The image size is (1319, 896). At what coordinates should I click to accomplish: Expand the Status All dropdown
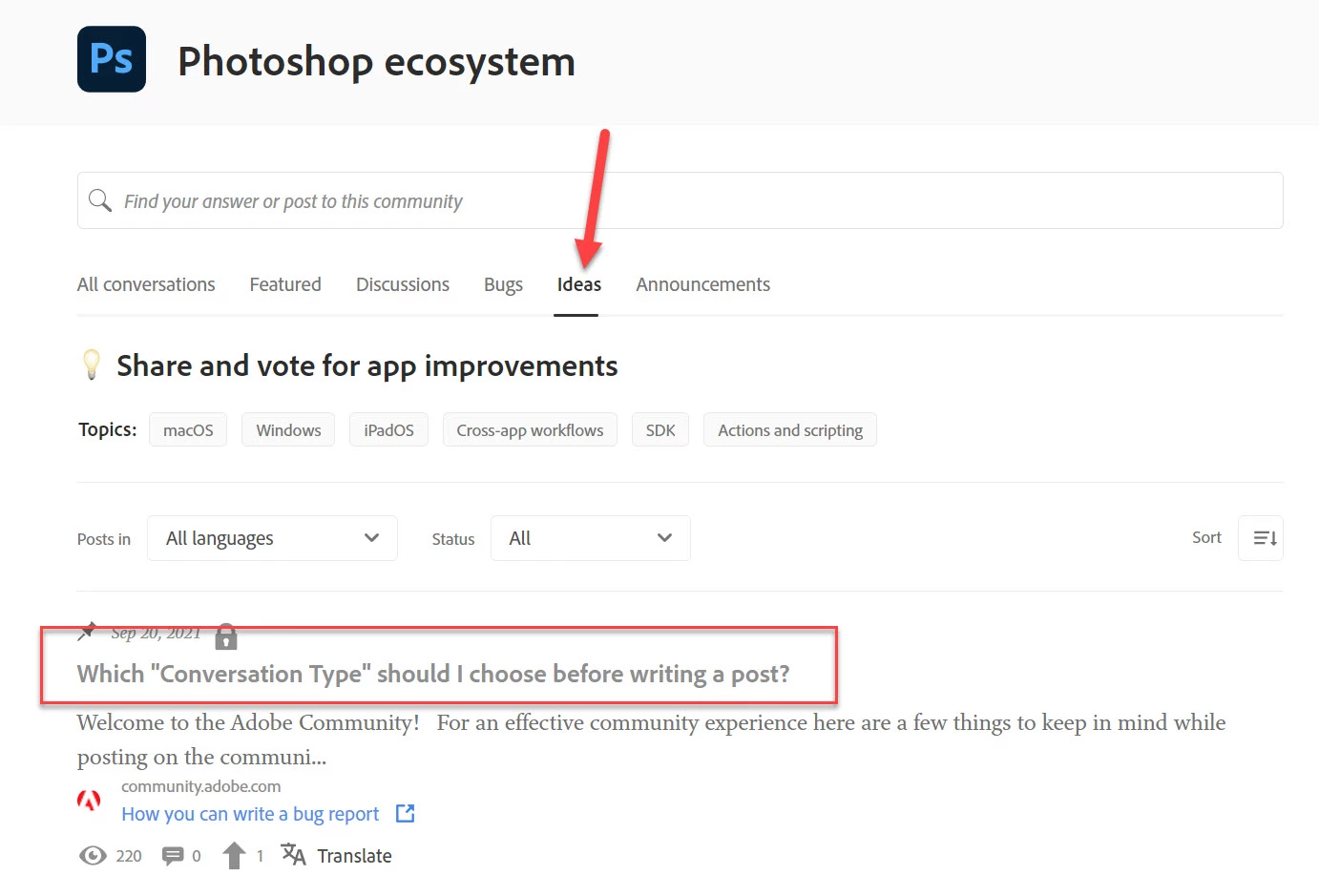[x=590, y=538]
